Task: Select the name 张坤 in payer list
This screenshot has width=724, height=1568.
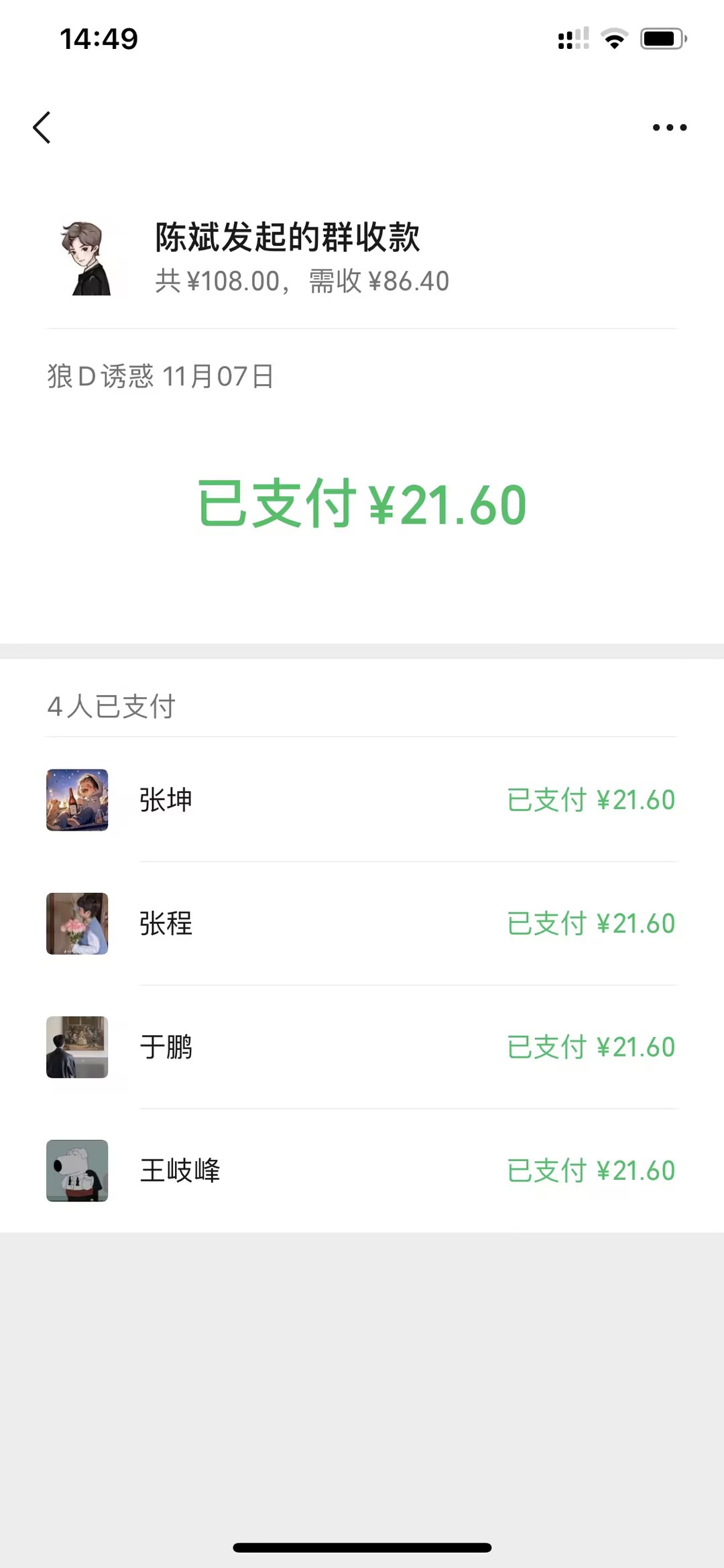Action: click(166, 800)
